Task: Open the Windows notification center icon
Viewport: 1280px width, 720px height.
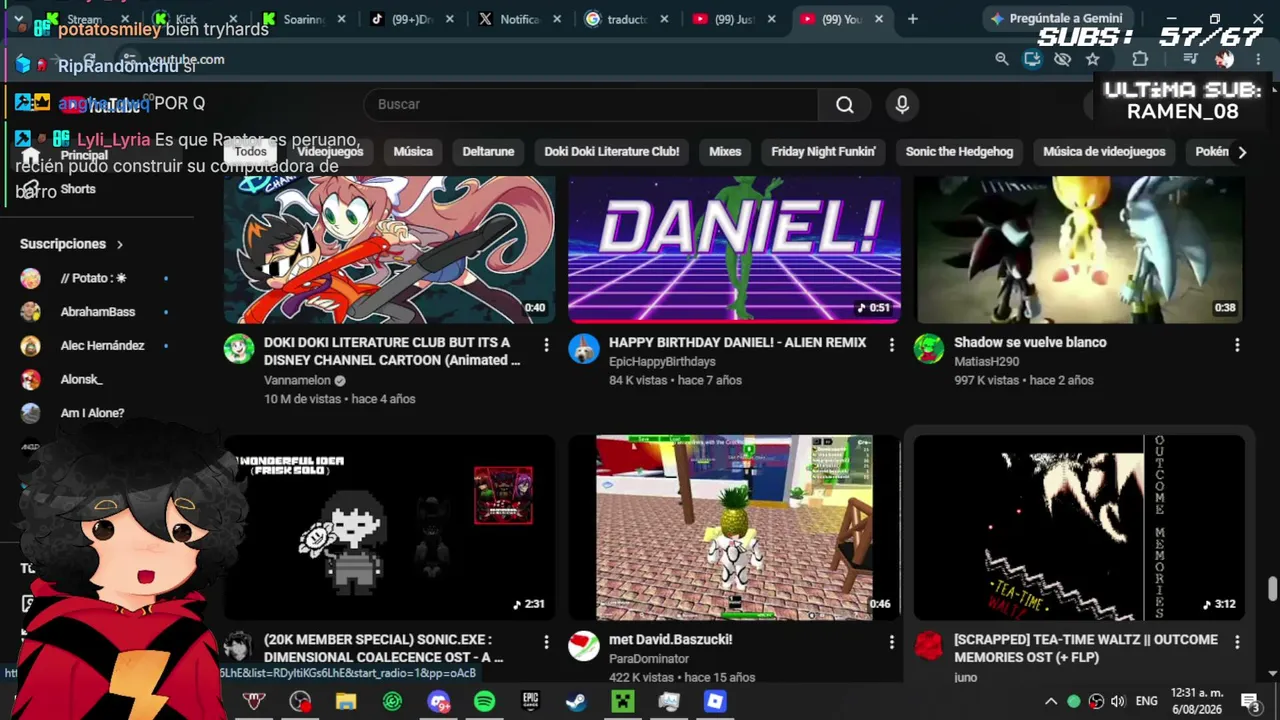Action: 1250,701
